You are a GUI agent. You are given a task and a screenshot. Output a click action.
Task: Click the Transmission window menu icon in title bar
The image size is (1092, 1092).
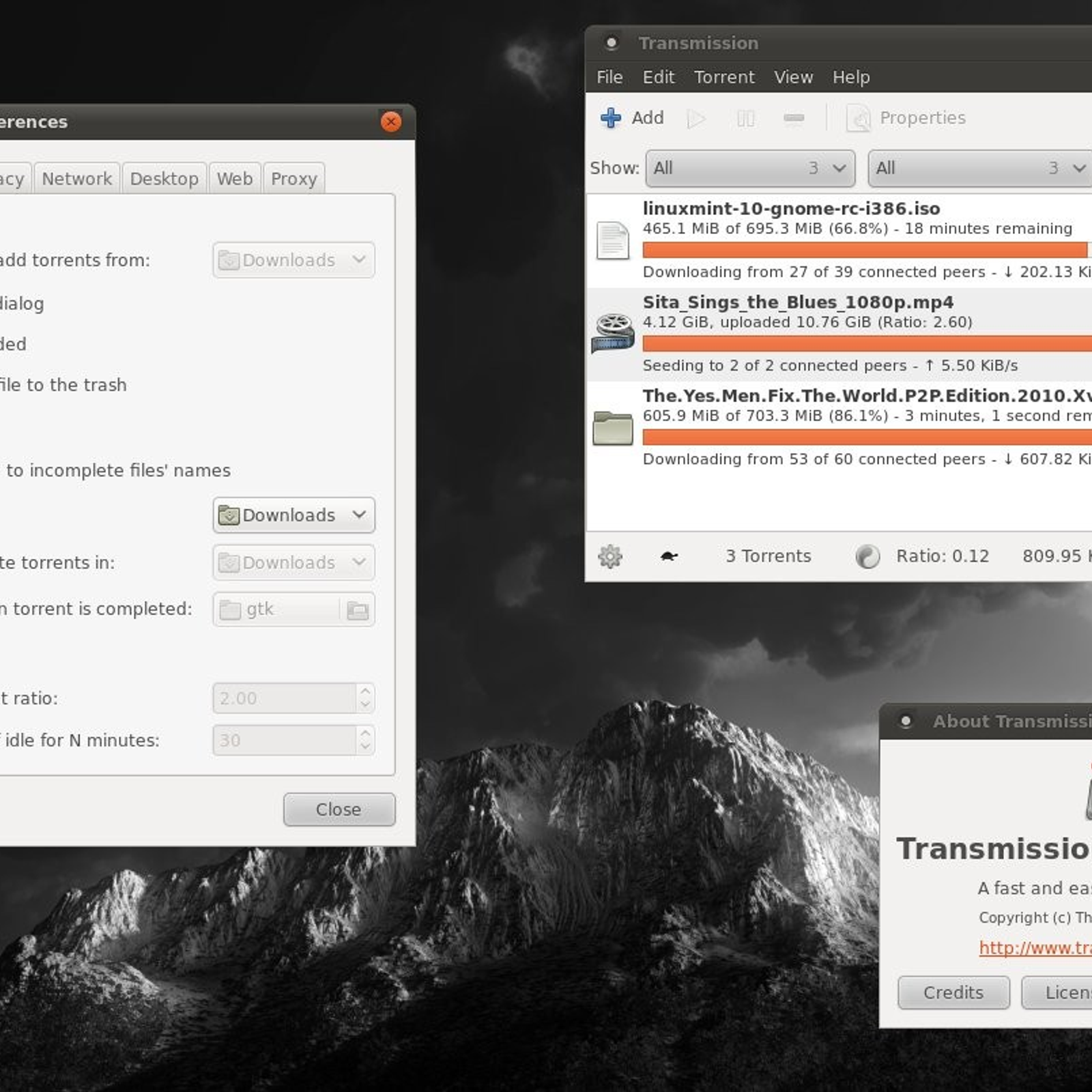click(x=612, y=43)
